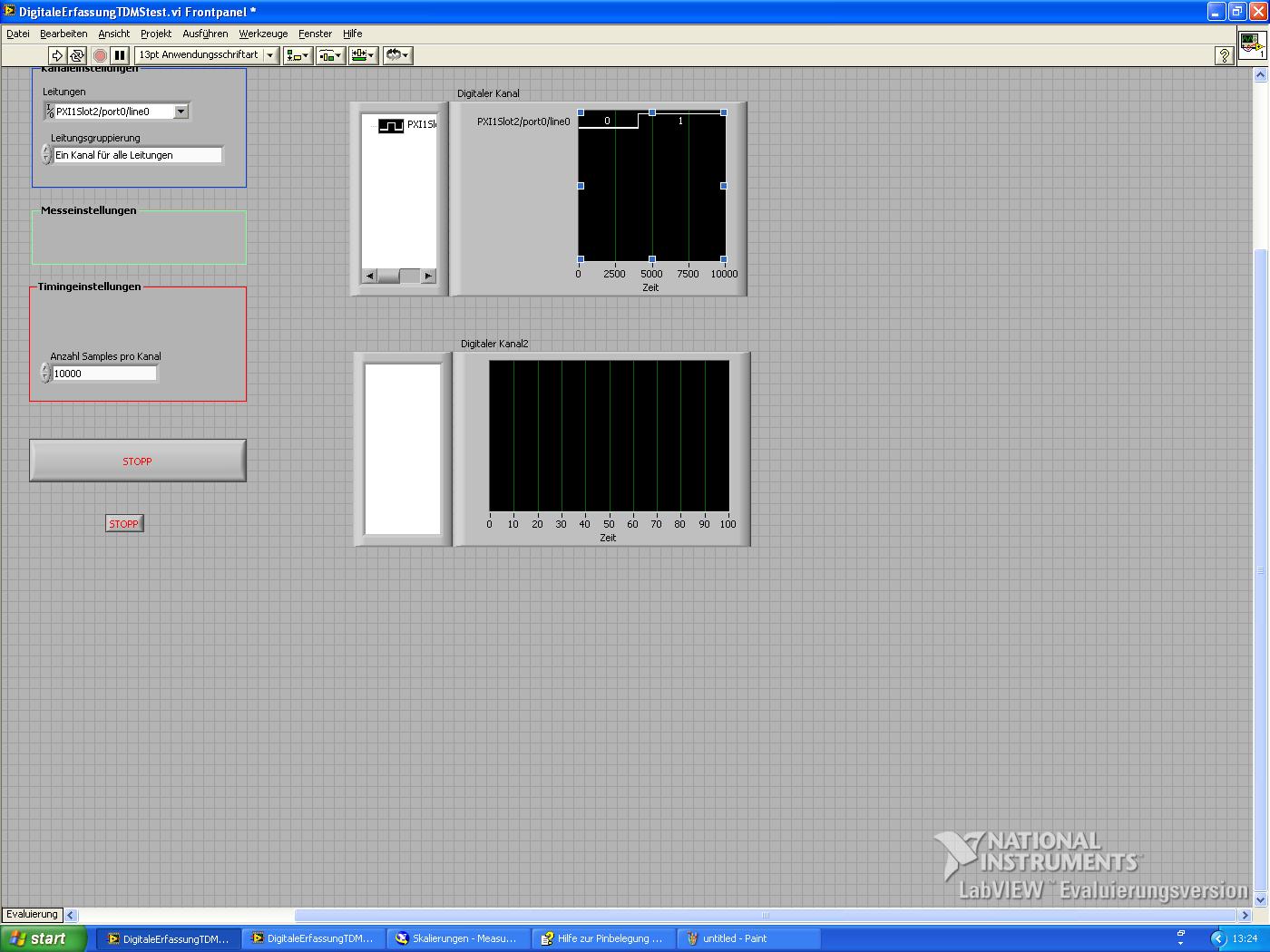This screenshot has height=952, width=1270.
Task: Open the Bearbeiten menu
Action: [x=63, y=34]
